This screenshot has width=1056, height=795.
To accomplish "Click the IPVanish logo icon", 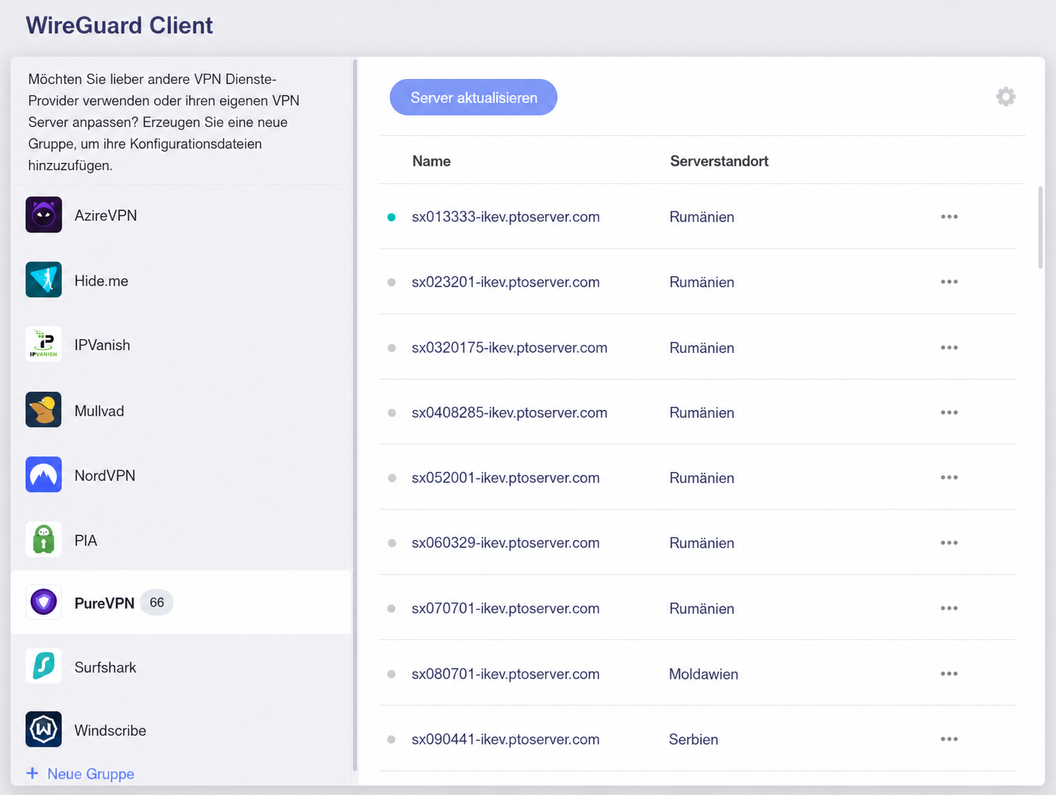I will (x=44, y=344).
